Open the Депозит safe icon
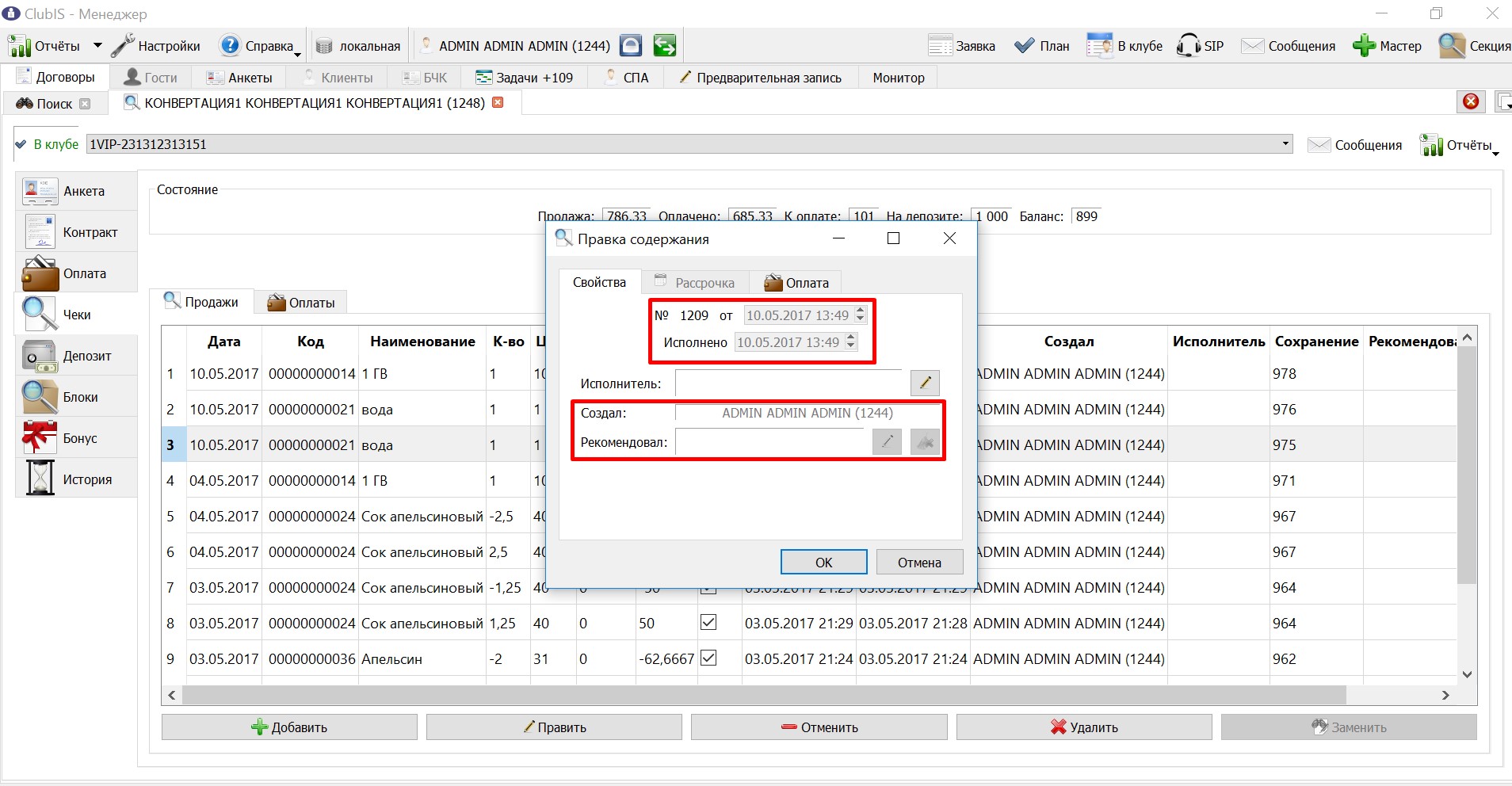 coord(40,356)
